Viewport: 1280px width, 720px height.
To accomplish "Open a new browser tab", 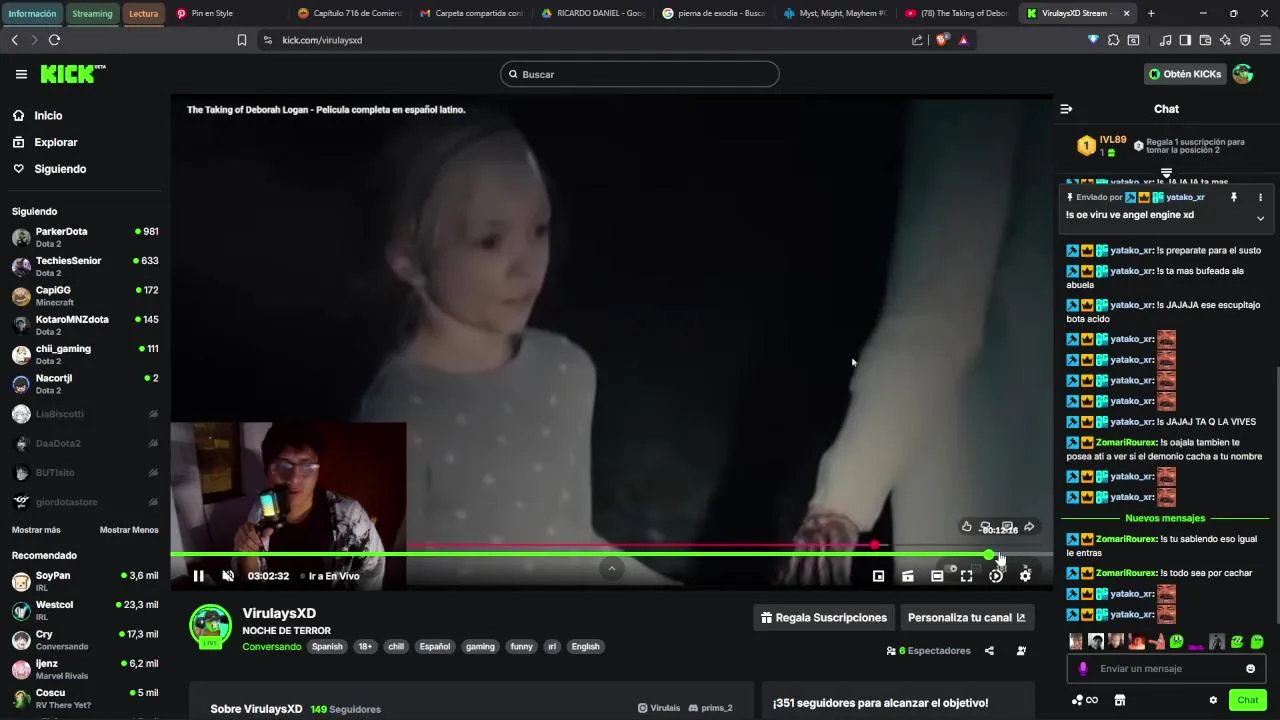I will click(1151, 13).
